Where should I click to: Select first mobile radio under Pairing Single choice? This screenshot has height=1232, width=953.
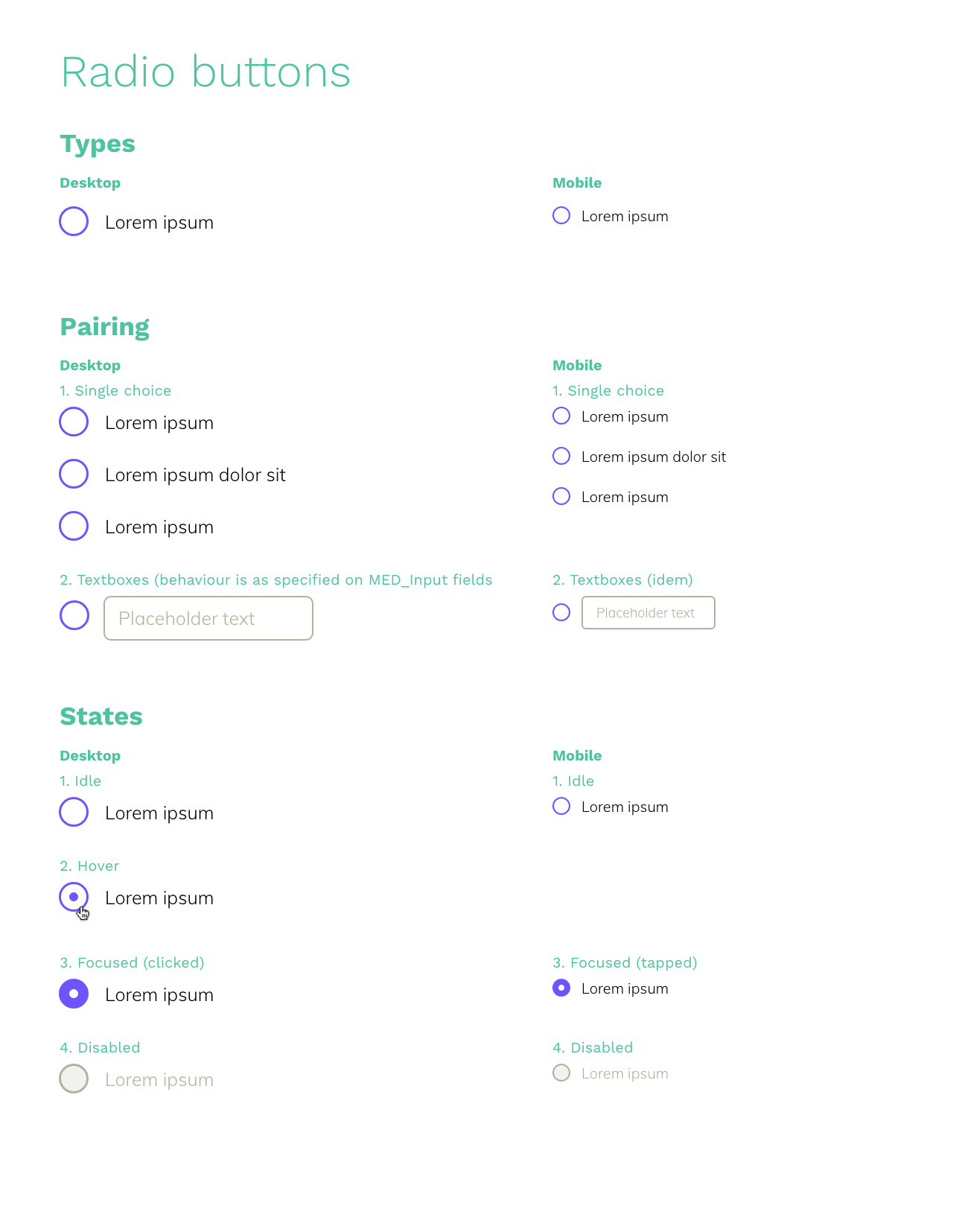point(561,416)
